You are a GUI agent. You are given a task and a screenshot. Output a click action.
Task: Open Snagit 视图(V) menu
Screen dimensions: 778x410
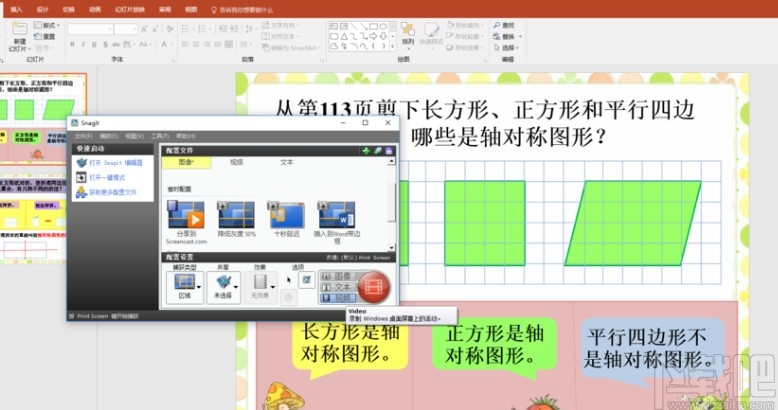pos(134,136)
